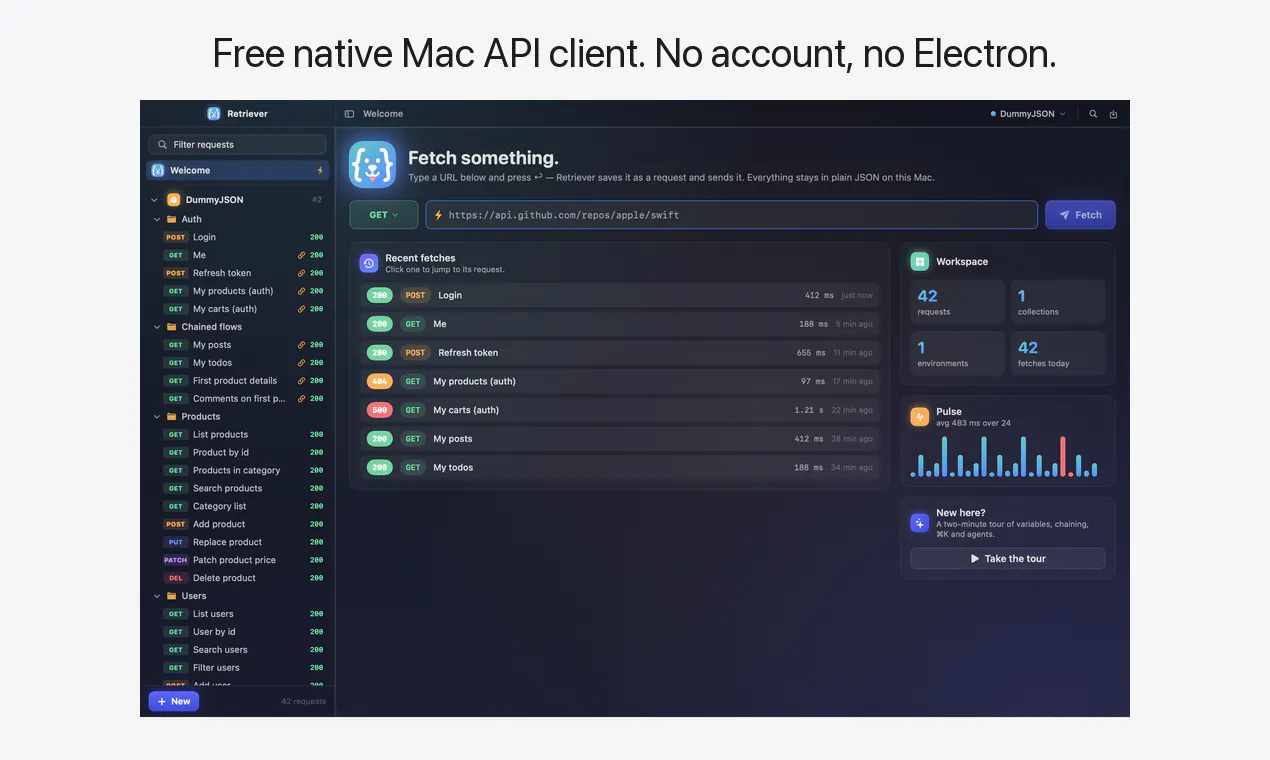1270x760 pixels.
Task: Click the Take the tour button
Action: pos(1008,559)
